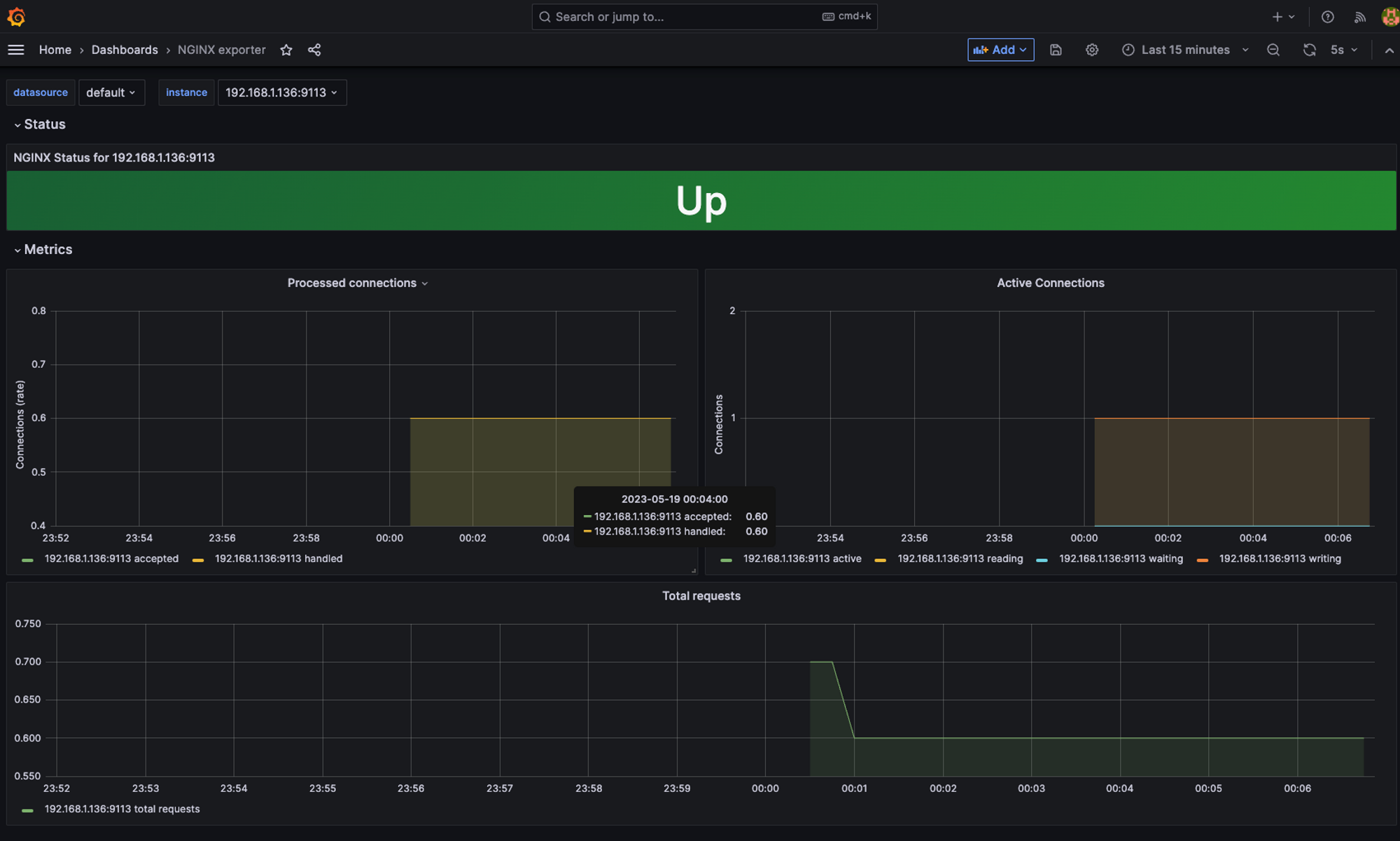Click the Active Connections panel title
The height and width of the screenshot is (841, 1400).
(x=1050, y=283)
